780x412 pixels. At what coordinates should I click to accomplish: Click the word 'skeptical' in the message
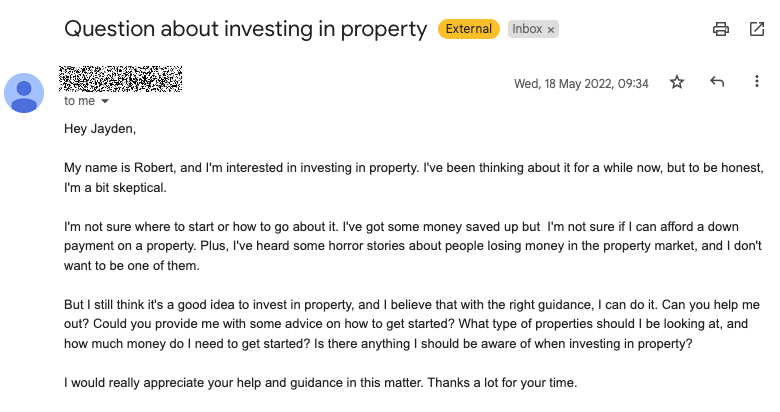tap(139, 188)
